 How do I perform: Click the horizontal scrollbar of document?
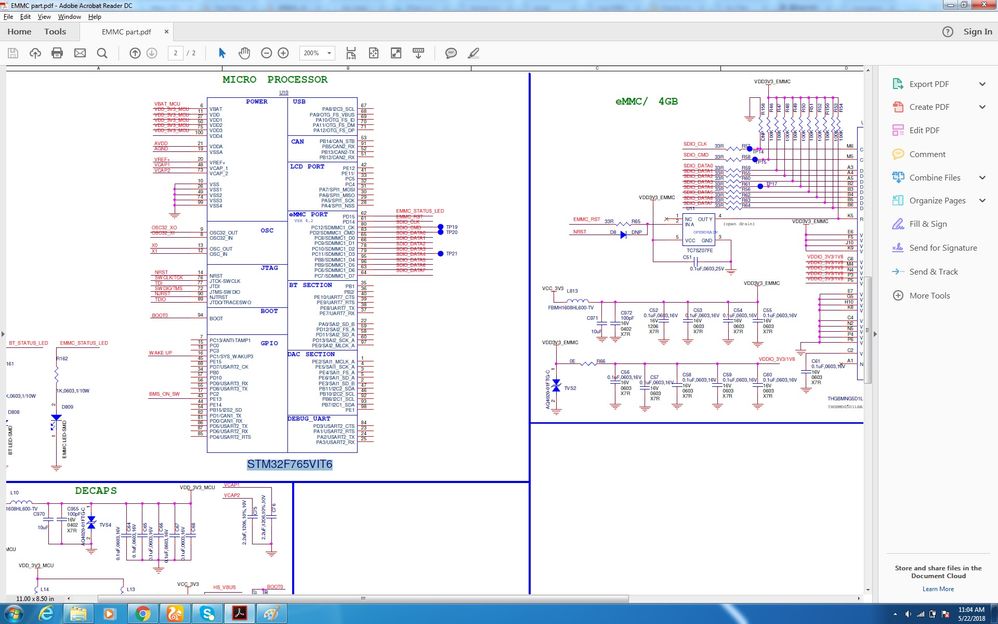pos(363,599)
